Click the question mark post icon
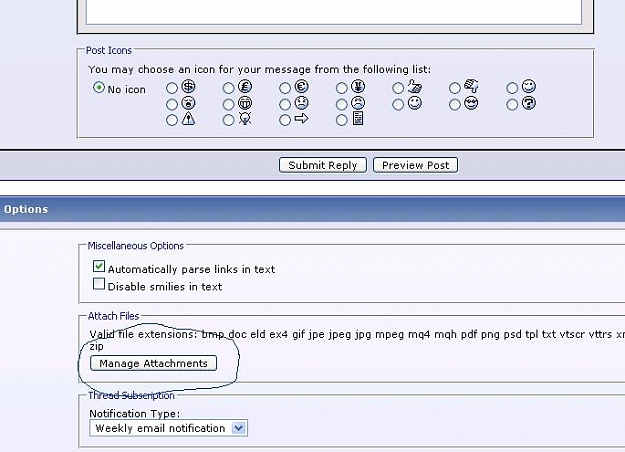625x452 pixels. (x=529, y=103)
